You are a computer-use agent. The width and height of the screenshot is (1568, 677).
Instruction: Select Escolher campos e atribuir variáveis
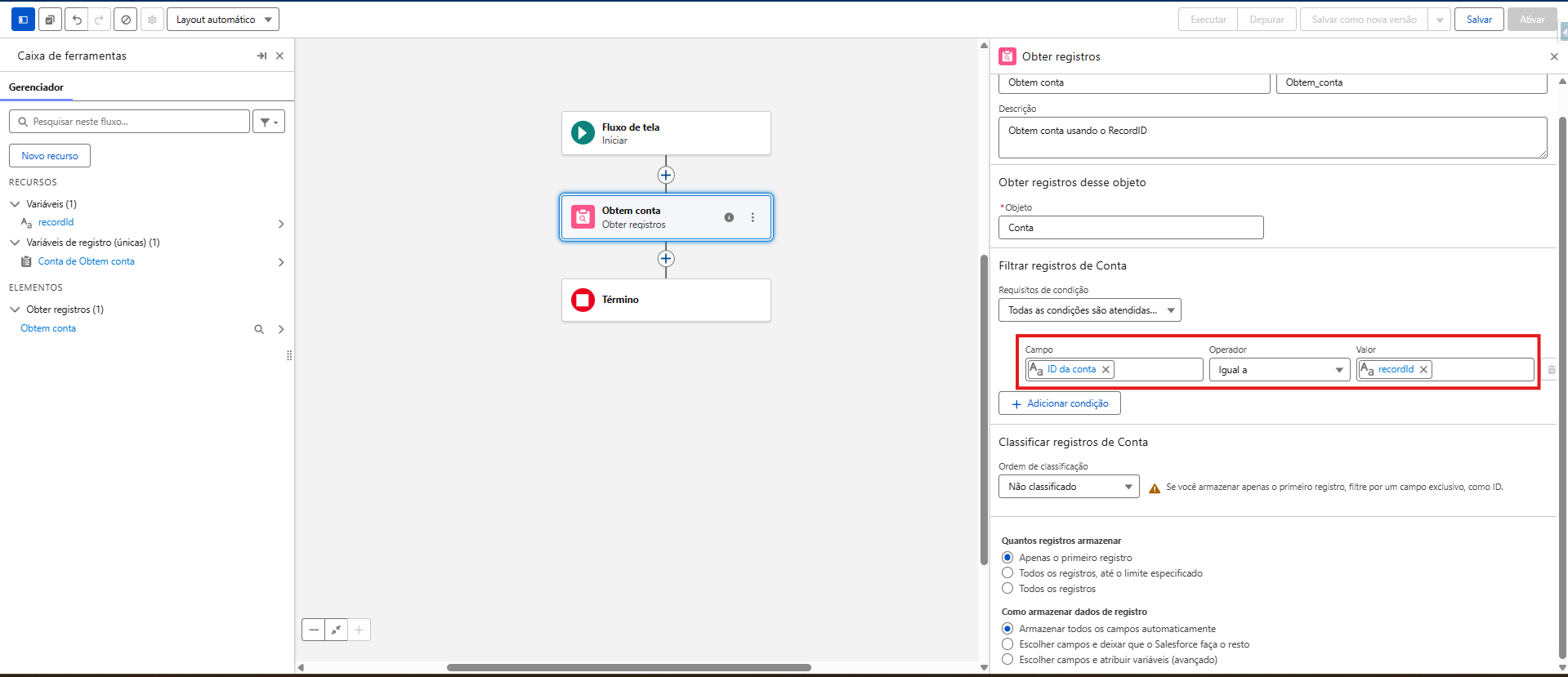pyautogui.click(x=1007, y=660)
